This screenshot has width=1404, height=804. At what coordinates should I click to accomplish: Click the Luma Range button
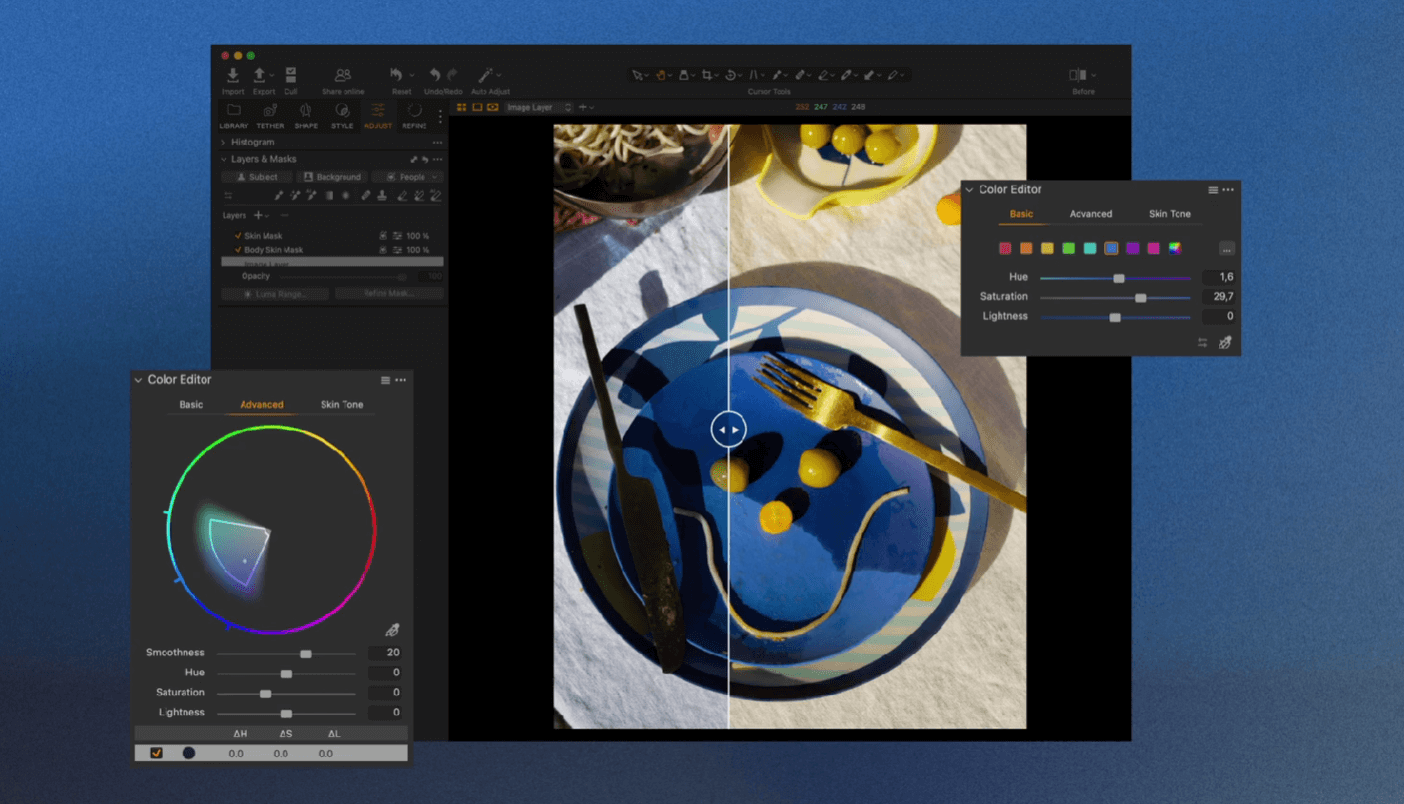tap(276, 294)
